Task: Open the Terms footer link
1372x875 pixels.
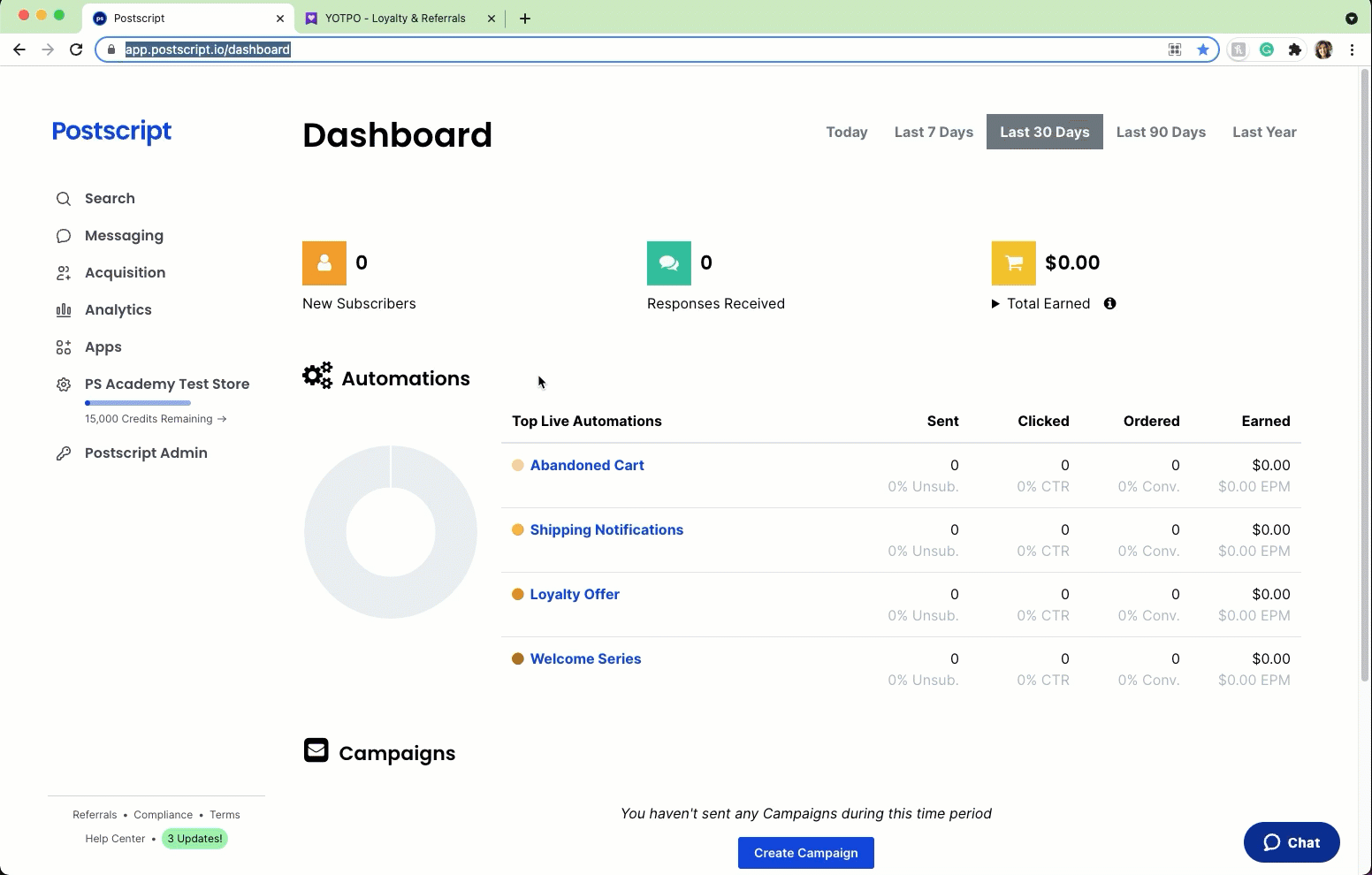Action: click(225, 815)
